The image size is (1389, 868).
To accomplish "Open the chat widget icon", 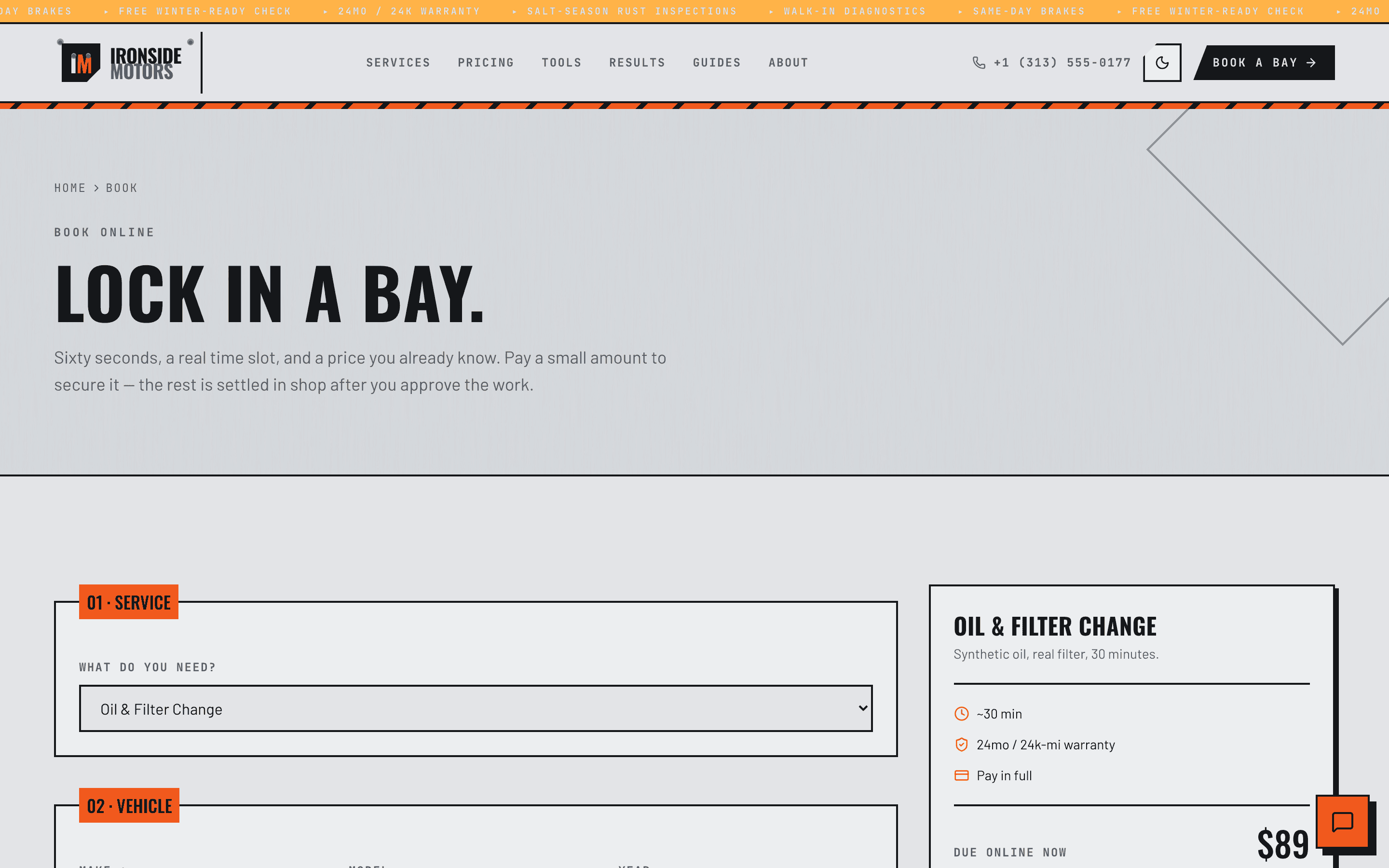I will pos(1343,822).
